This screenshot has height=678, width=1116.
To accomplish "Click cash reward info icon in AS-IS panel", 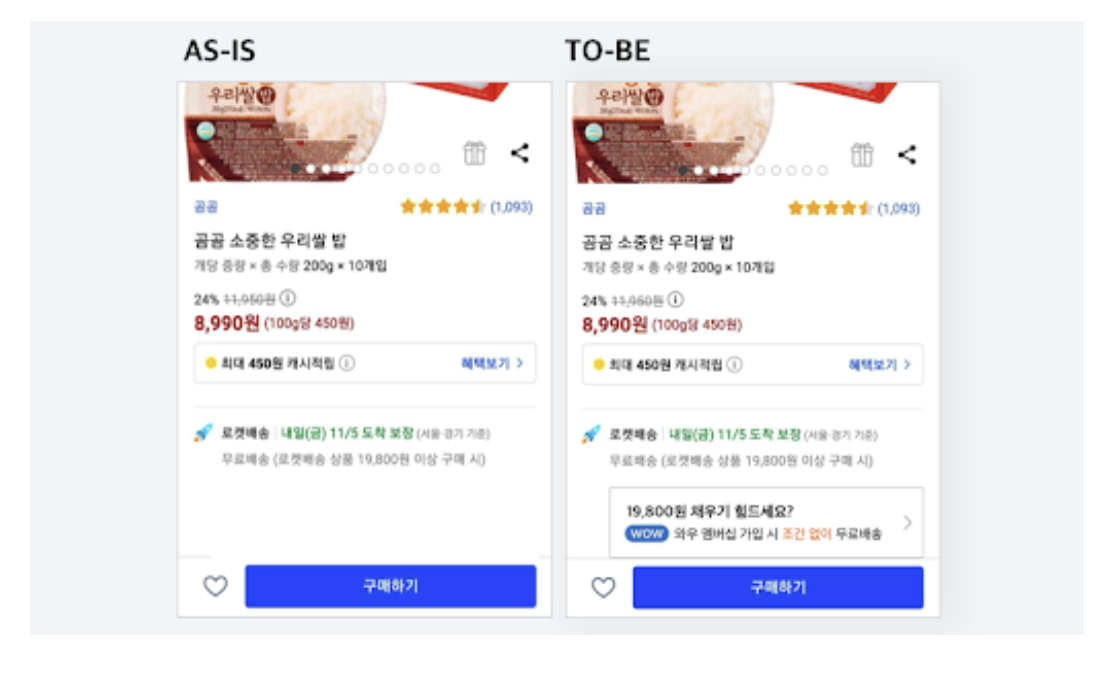I will click(347, 363).
